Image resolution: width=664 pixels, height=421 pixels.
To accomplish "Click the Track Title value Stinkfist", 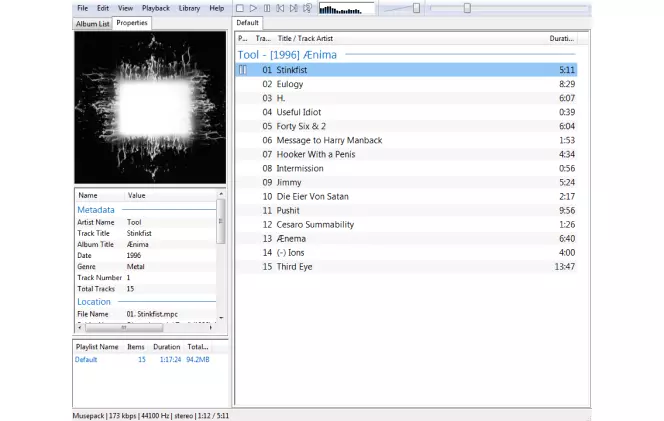I will click(x=139, y=233).
